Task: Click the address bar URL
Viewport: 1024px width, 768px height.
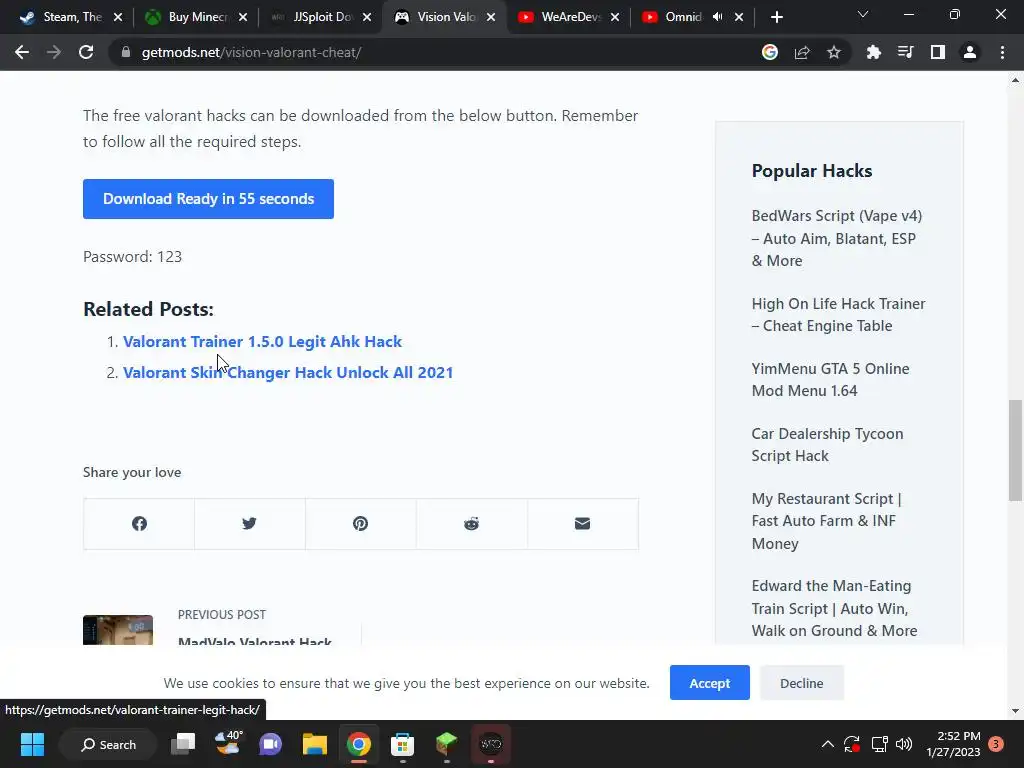Action: [x=251, y=52]
